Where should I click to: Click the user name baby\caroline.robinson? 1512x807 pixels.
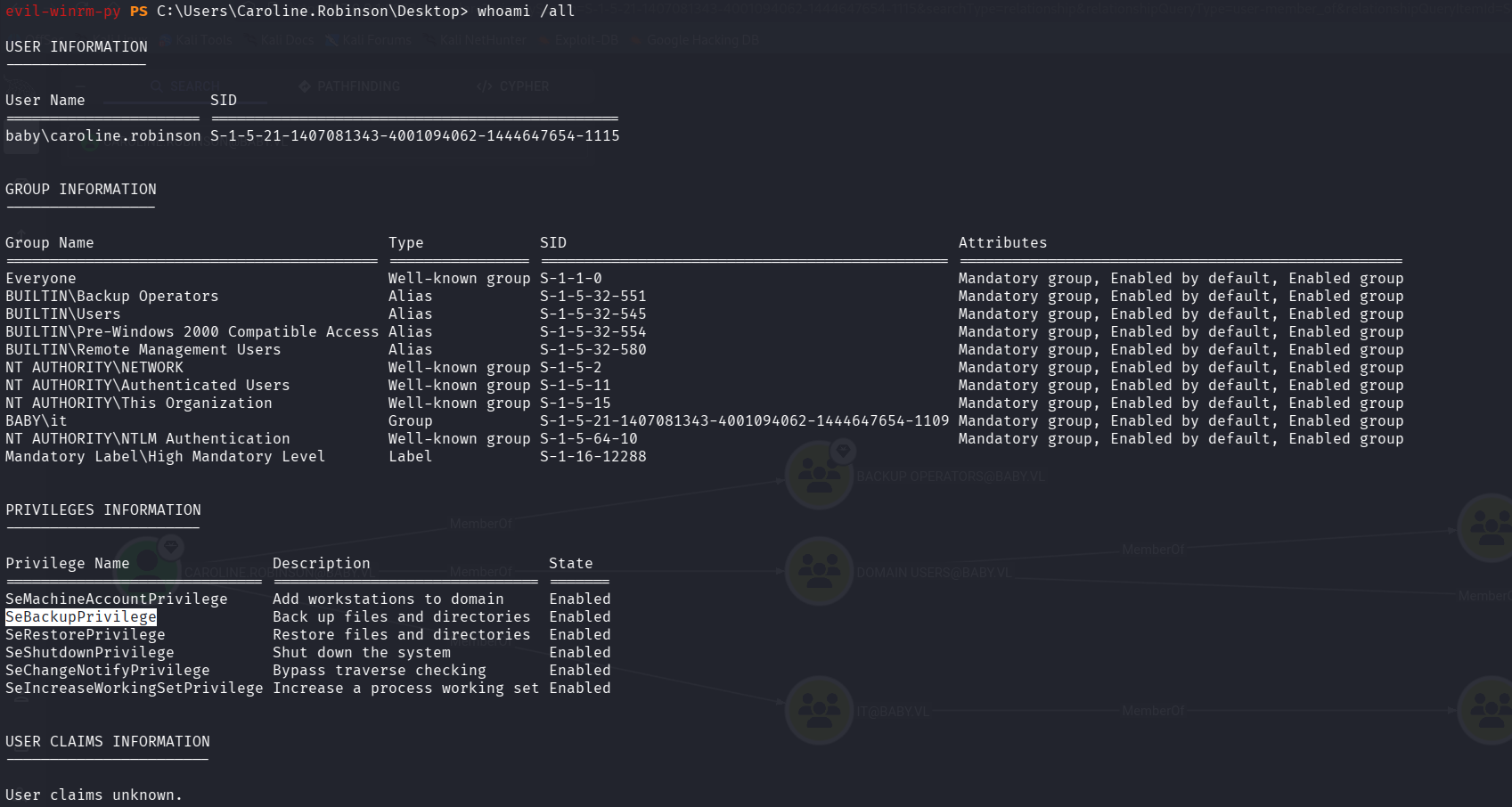[103, 135]
